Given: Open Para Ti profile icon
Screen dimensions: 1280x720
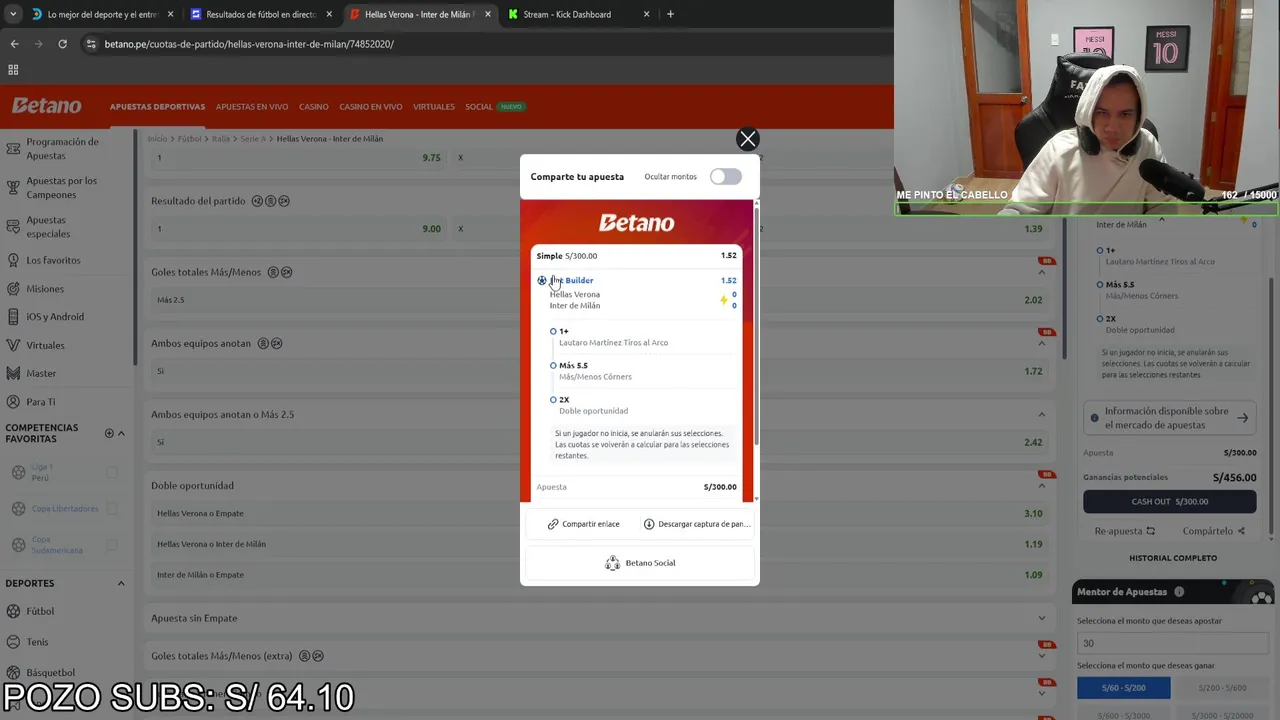Looking at the screenshot, I should 13,402.
